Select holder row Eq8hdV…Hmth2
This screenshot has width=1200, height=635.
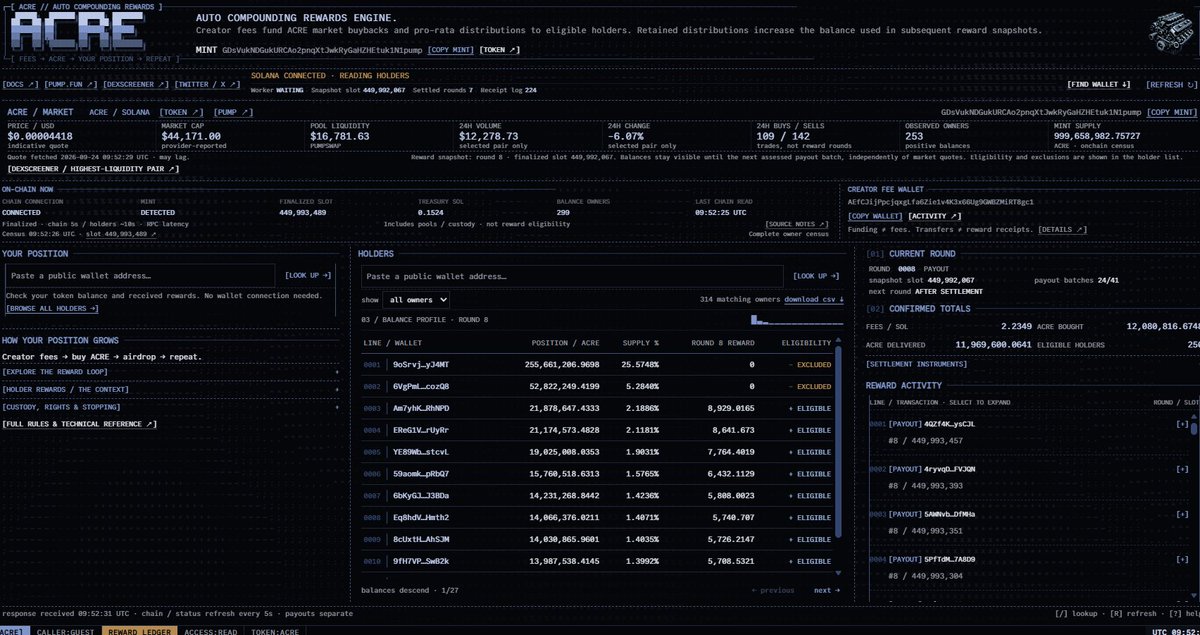click(598, 517)
